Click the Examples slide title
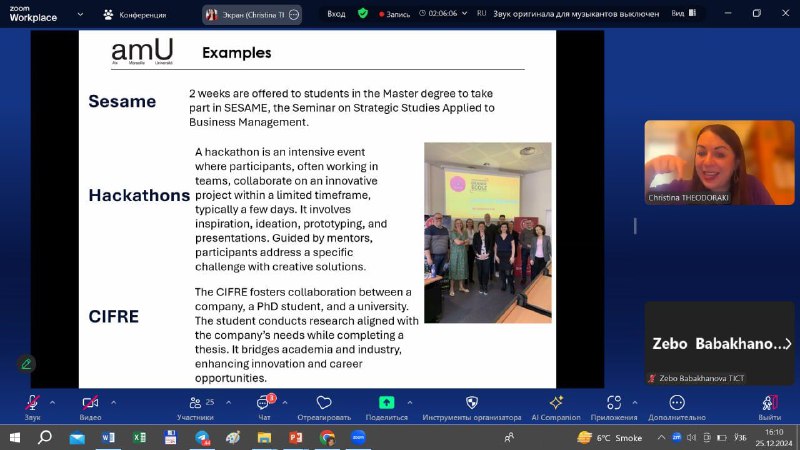The image size is (800, 450). (x=237, y=53)
